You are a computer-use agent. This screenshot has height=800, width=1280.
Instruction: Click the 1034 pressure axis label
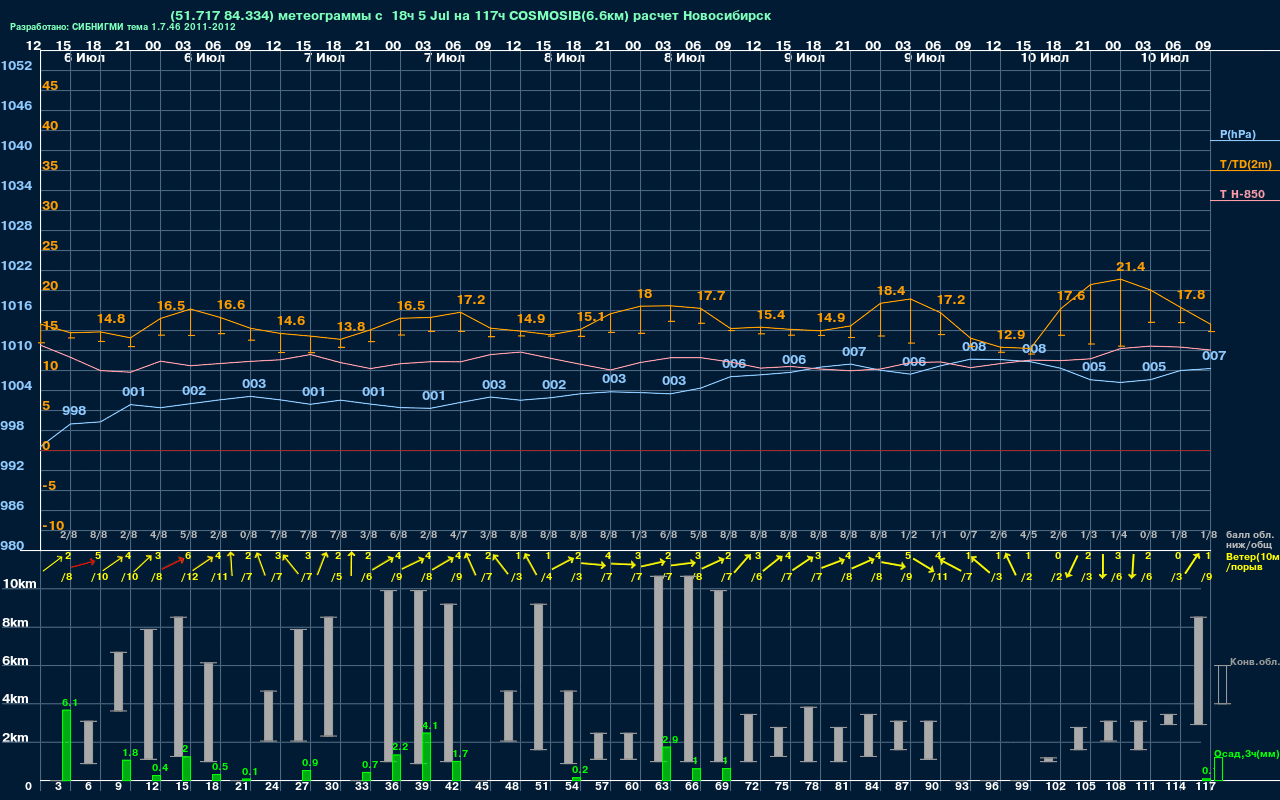coord(16,186)
